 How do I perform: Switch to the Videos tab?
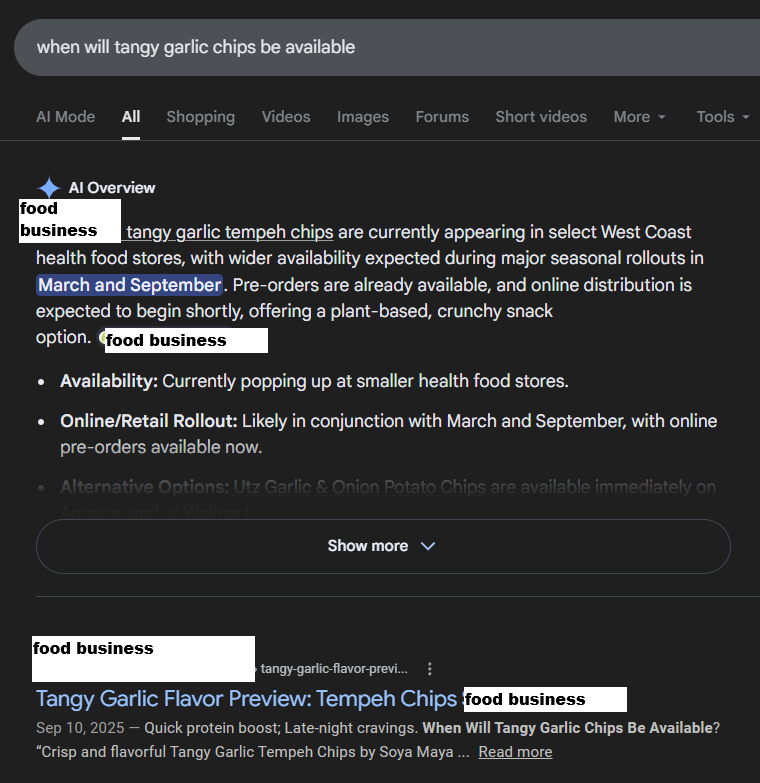[286, 117]
